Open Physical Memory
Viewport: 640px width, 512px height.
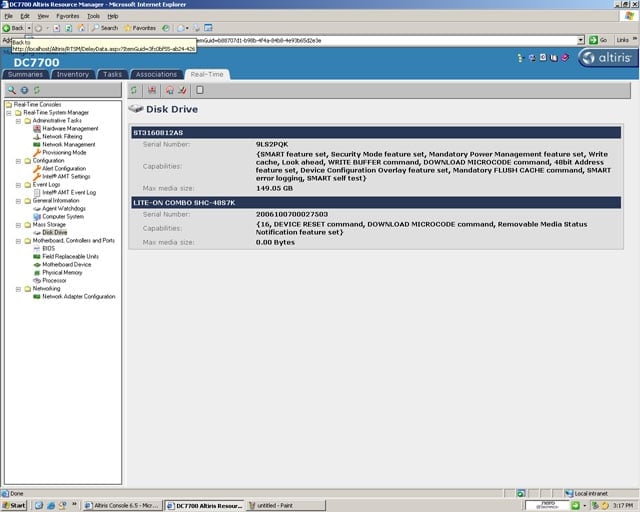pyautogui.click(x=62, y=272)
